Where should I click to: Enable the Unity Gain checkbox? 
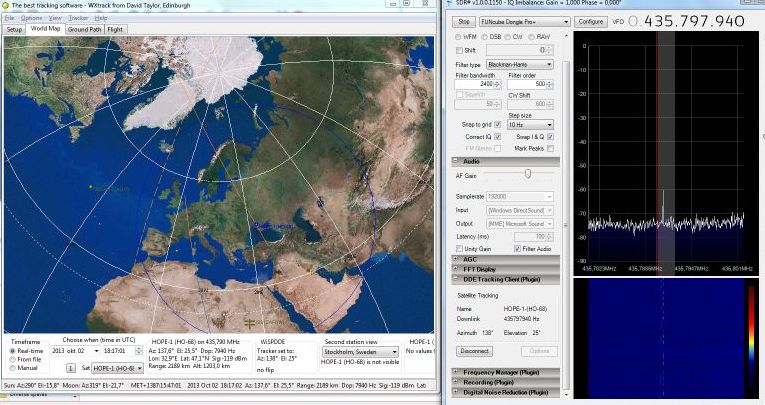459,249
